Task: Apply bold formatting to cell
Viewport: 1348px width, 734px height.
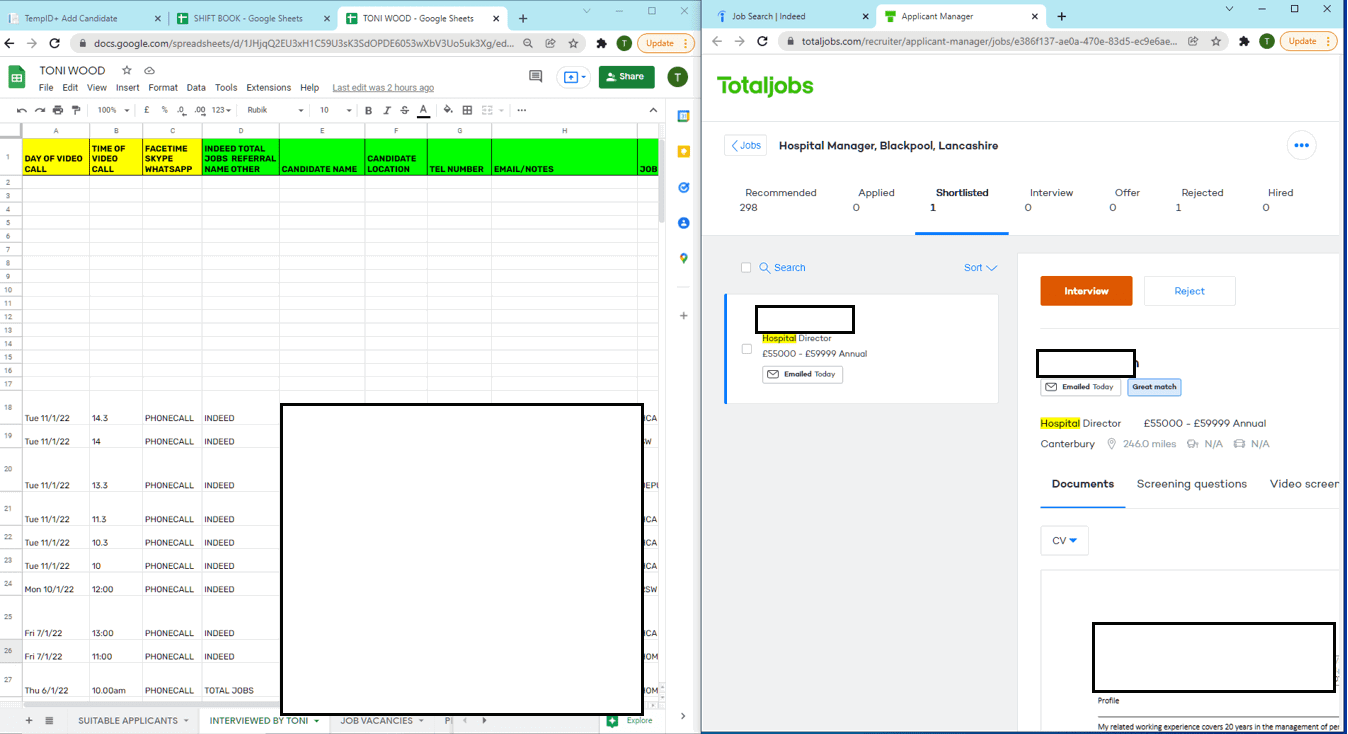Action: pos(368,110)
